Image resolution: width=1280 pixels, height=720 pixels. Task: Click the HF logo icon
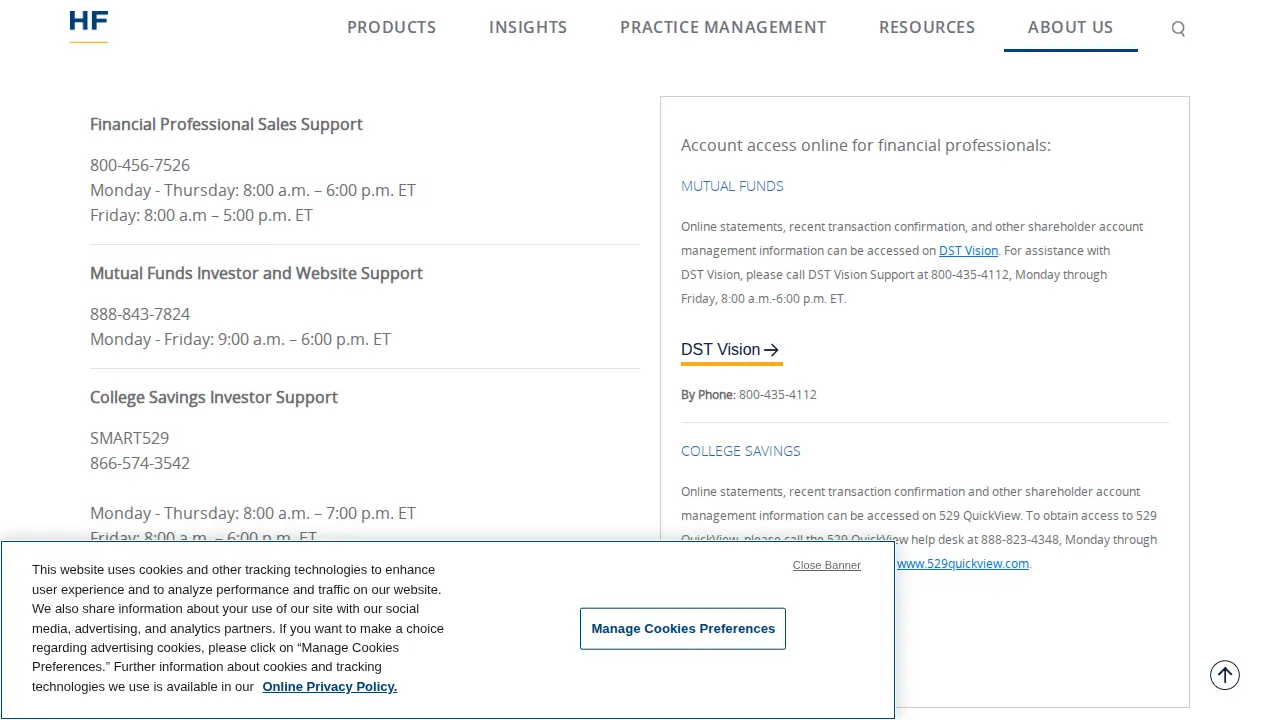(x=89, y=27)
